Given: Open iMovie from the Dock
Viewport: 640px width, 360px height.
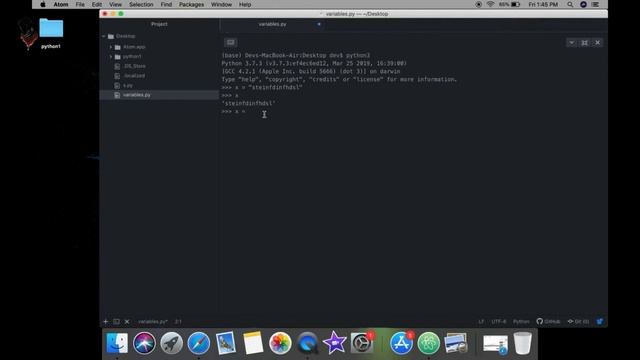Looking at the screenshot, I should [x=334, y=343].
